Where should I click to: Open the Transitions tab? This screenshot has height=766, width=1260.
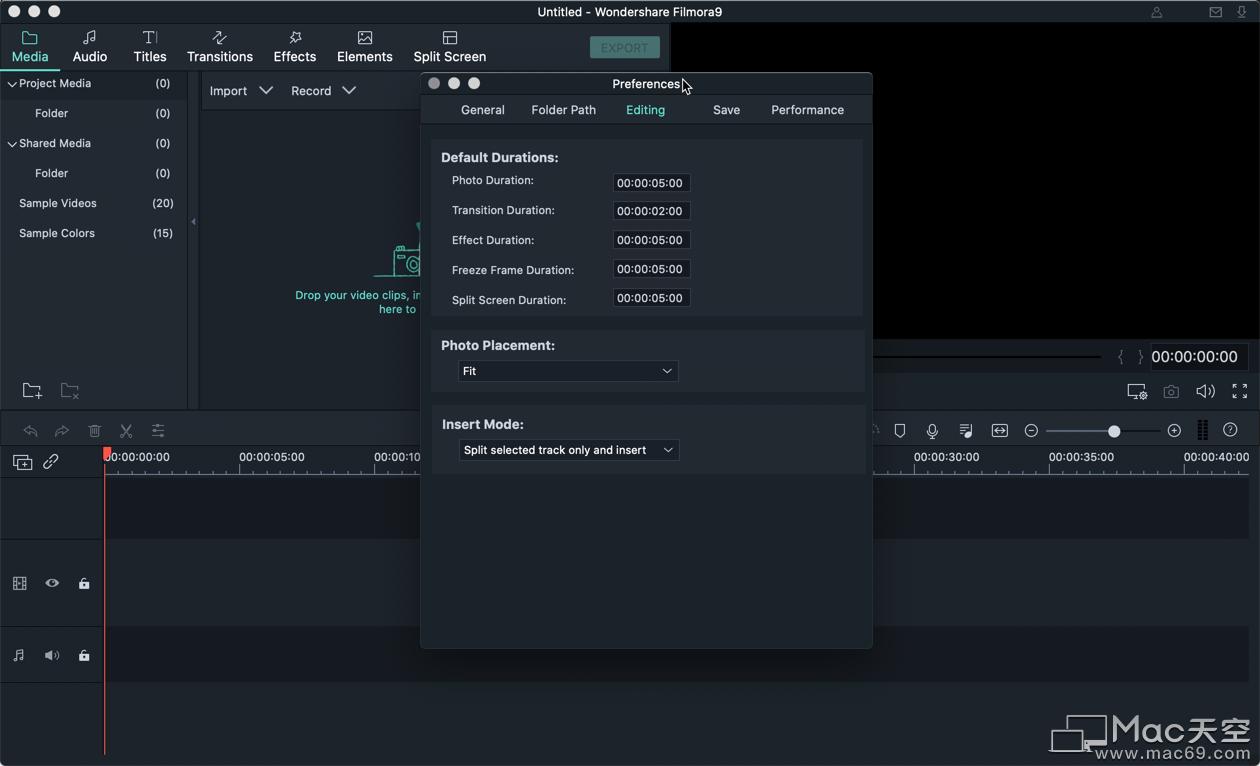(x=220, y=47)
